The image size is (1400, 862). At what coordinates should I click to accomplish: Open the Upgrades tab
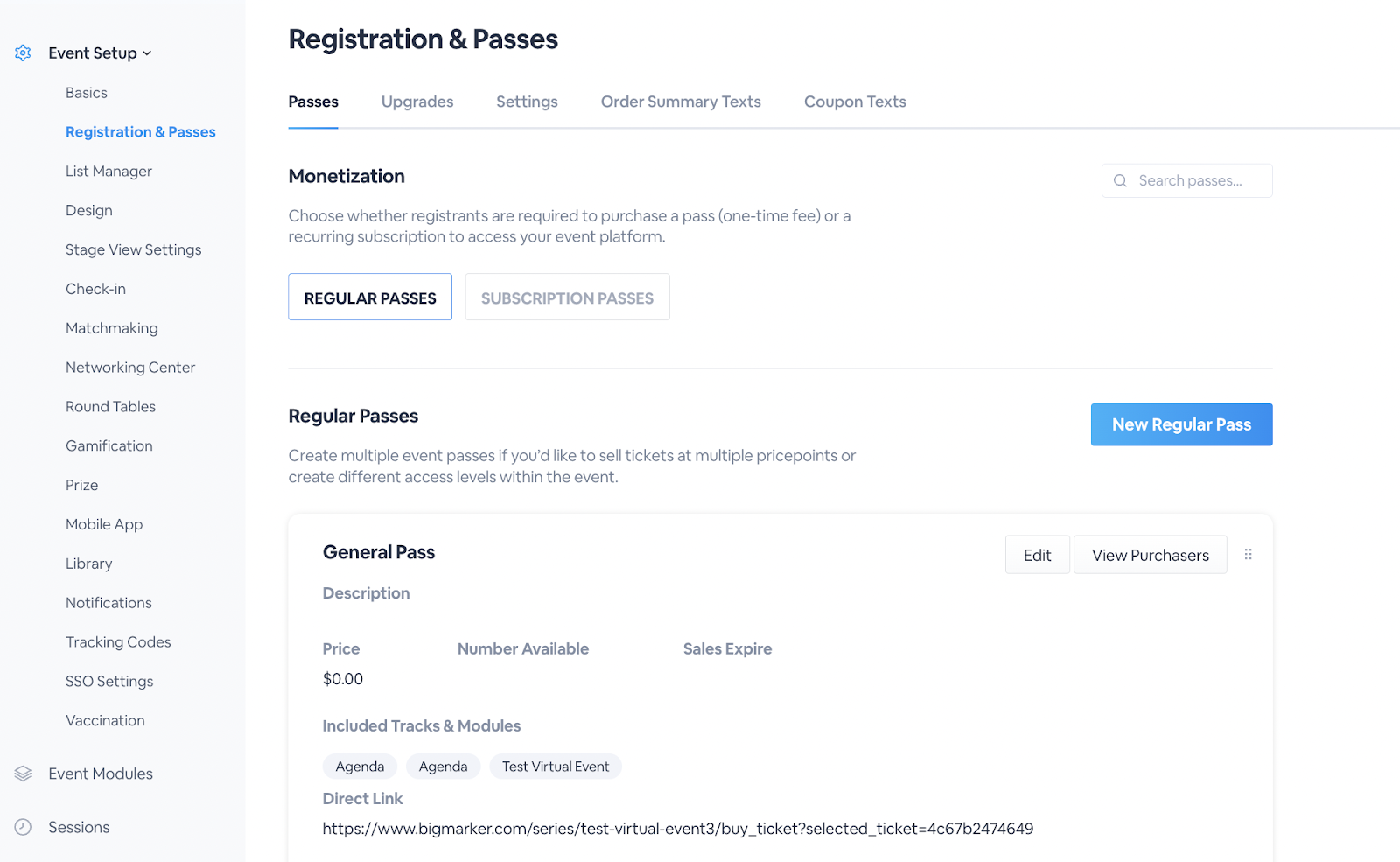[417, 102]
